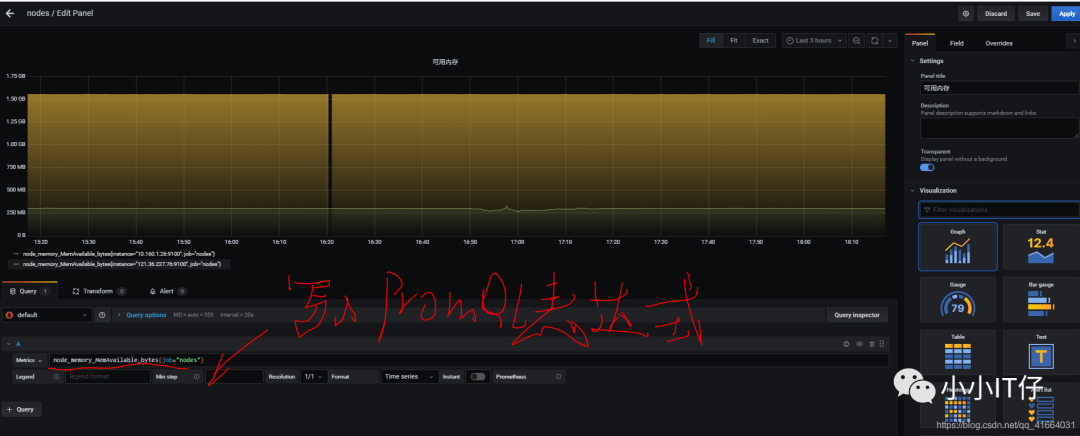Switch to the Field tab

point(957,43)
